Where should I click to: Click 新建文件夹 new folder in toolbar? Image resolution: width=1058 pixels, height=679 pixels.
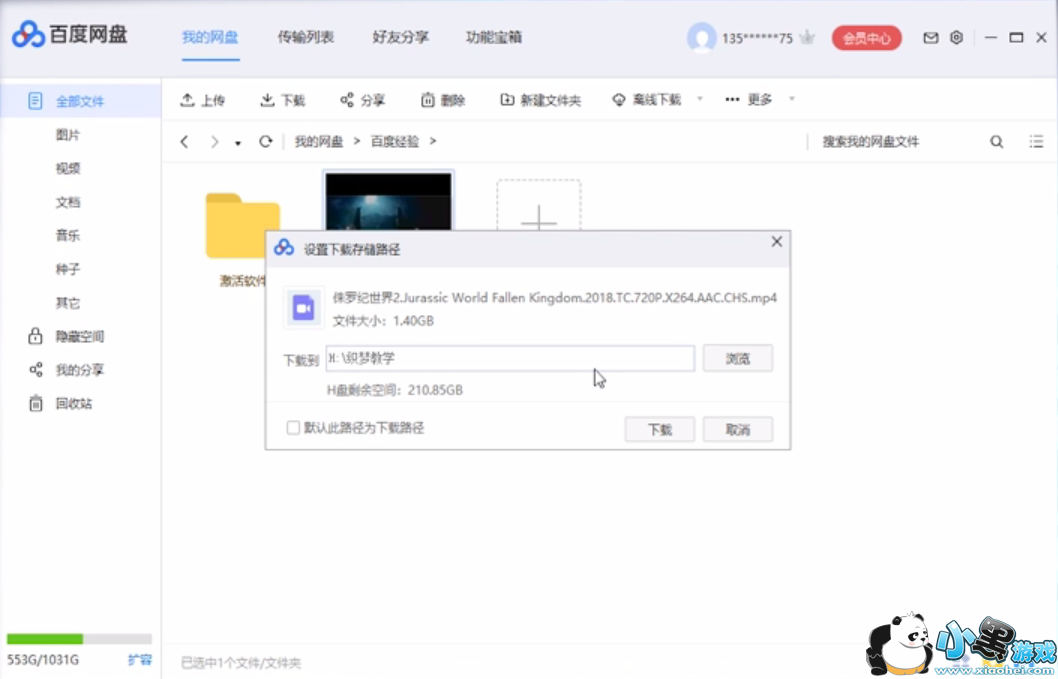point(540,100)
